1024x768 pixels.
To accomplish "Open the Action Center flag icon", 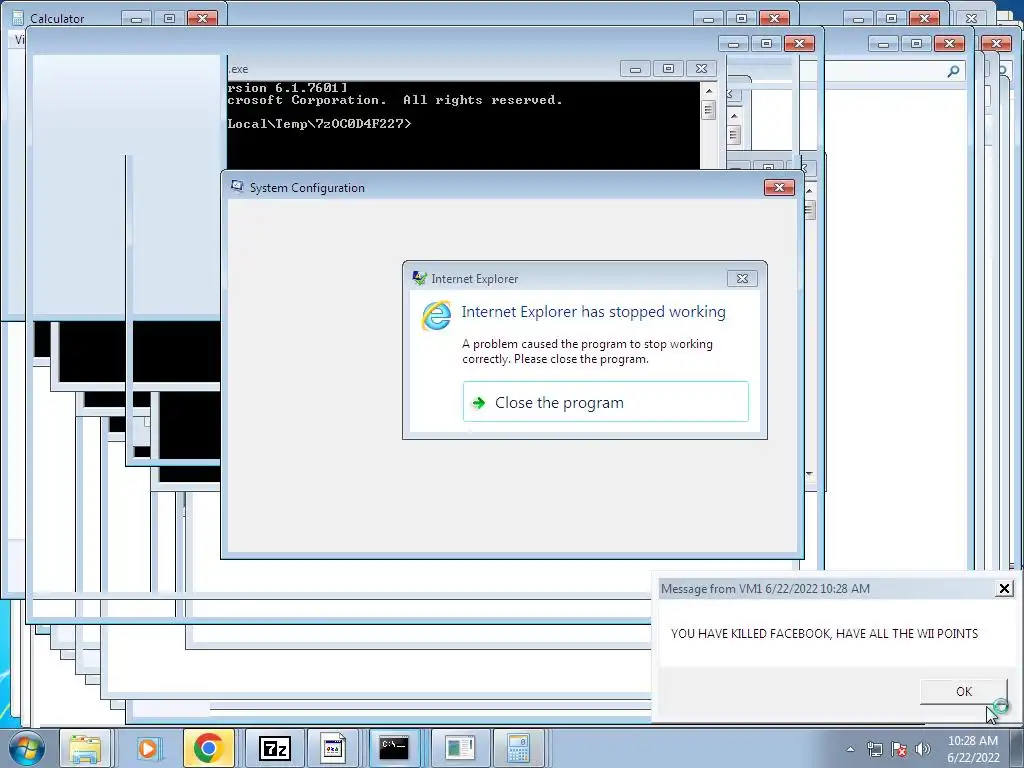I will pos(899,749).
